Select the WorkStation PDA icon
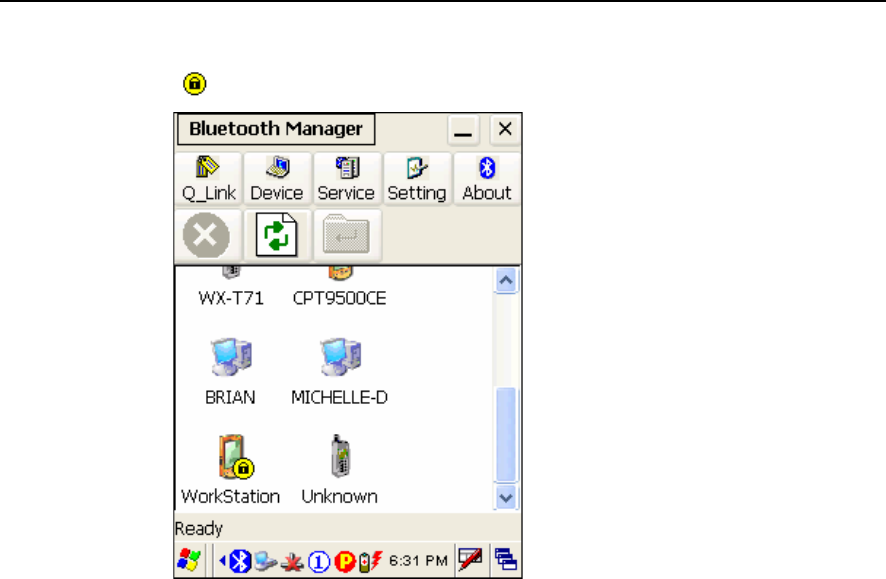 236,456
